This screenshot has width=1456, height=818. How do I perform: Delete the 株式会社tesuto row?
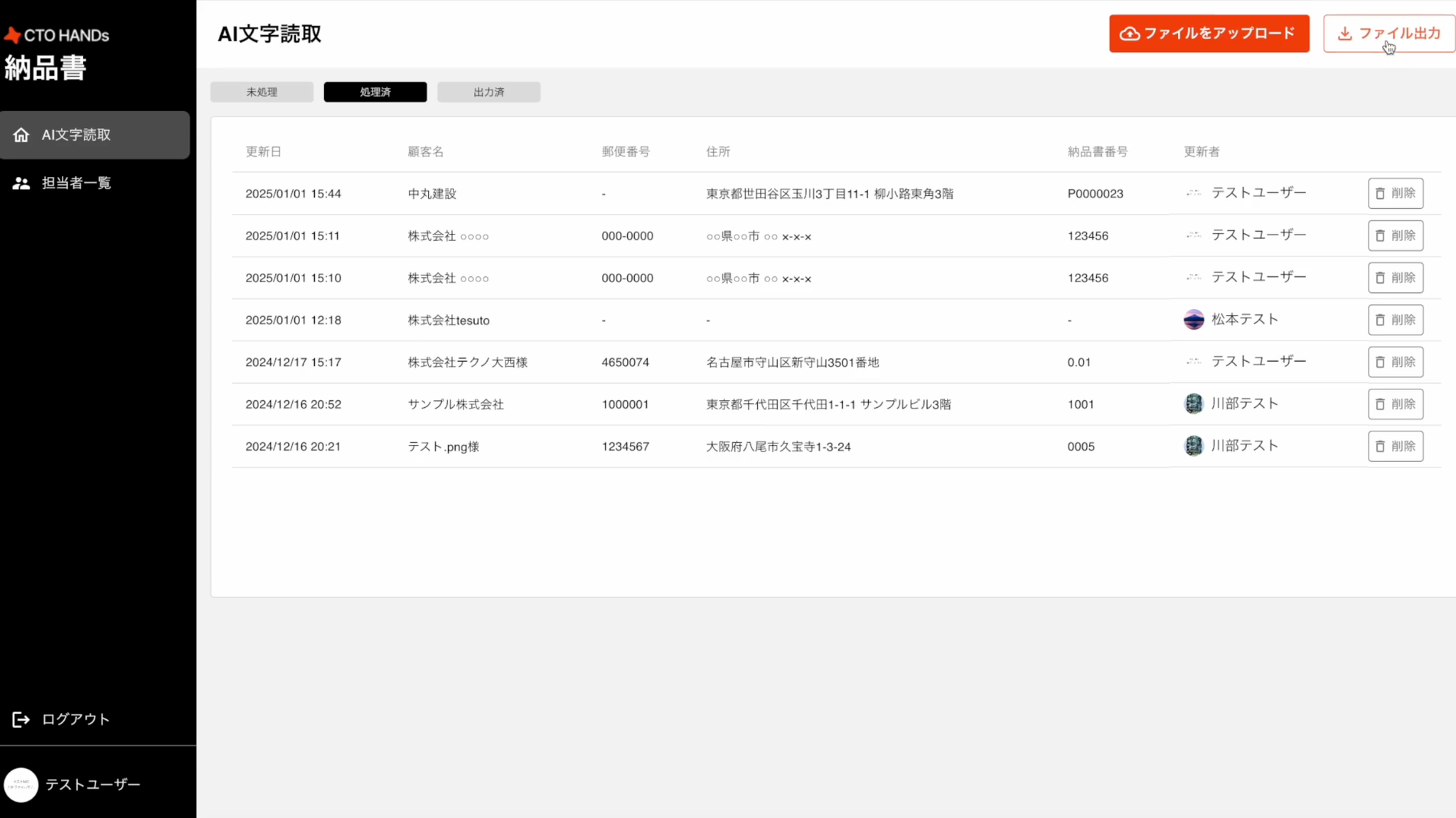pyautogui.click(x=1395, y=320)
